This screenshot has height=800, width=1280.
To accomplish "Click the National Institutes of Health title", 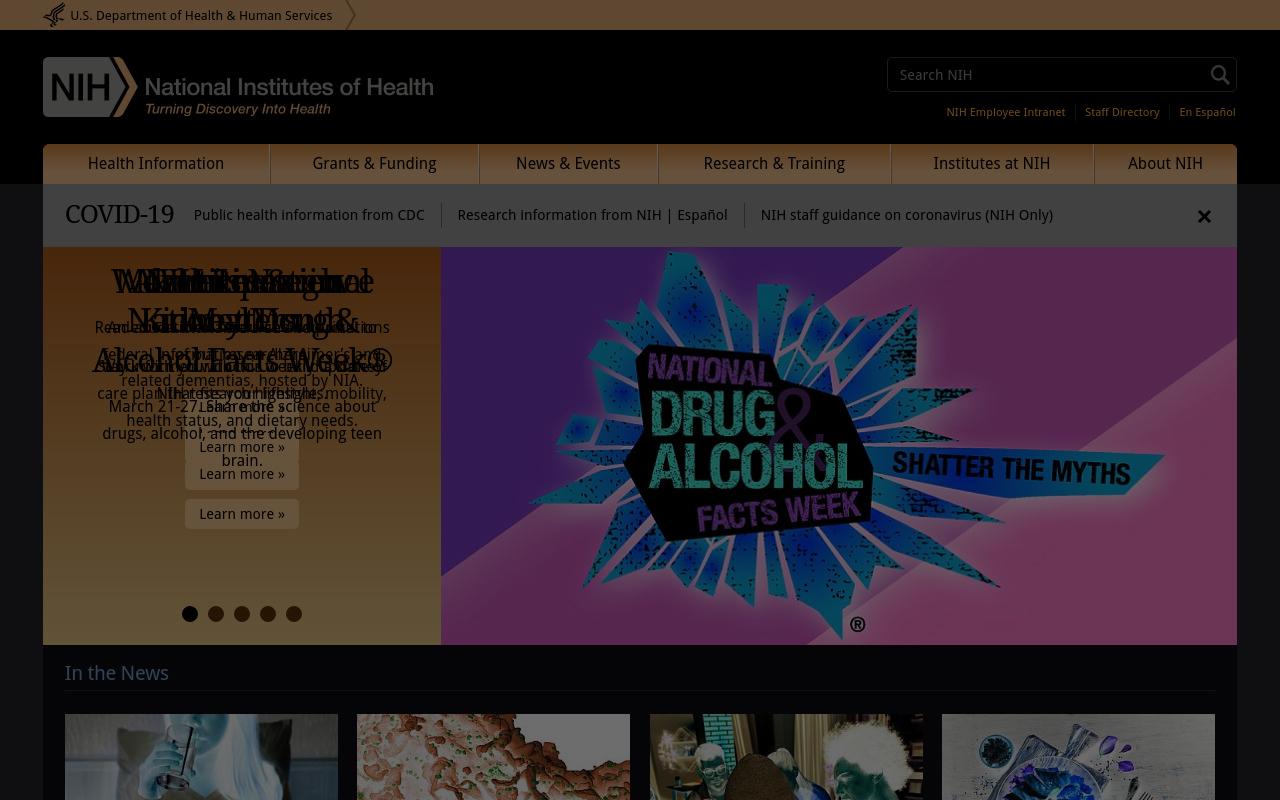I will coord(289,87).
